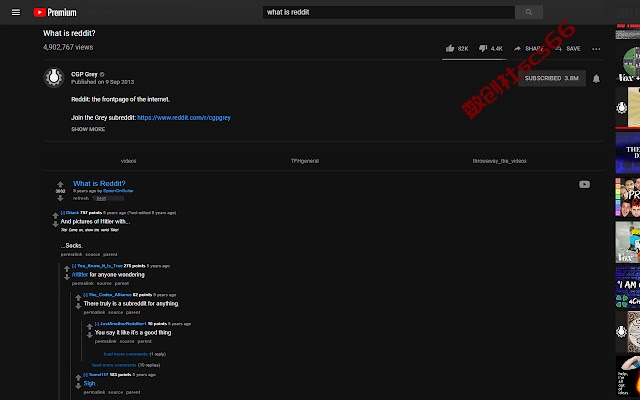Refresh the Reddit comments thread

(81, 198)
